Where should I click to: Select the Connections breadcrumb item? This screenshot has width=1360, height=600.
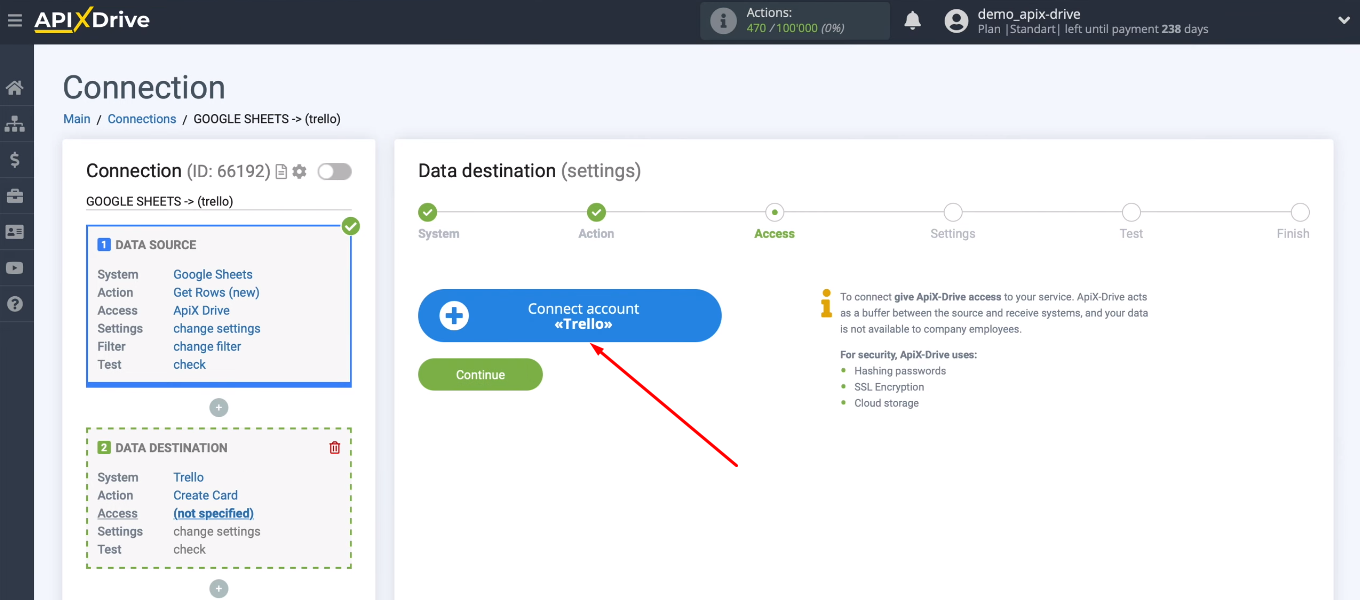pyautogui.click(x=142, y=118)
